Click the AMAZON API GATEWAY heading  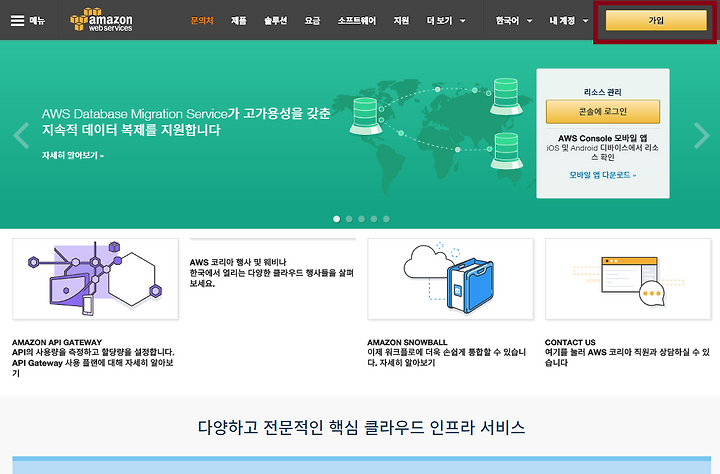pyautogui.click(x=57, y=342)
